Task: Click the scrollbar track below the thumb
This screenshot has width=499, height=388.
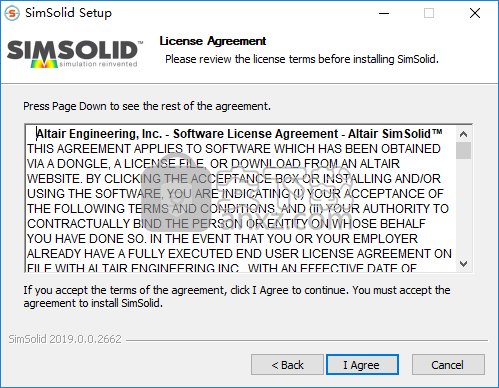Action: (x=463, y=208)
